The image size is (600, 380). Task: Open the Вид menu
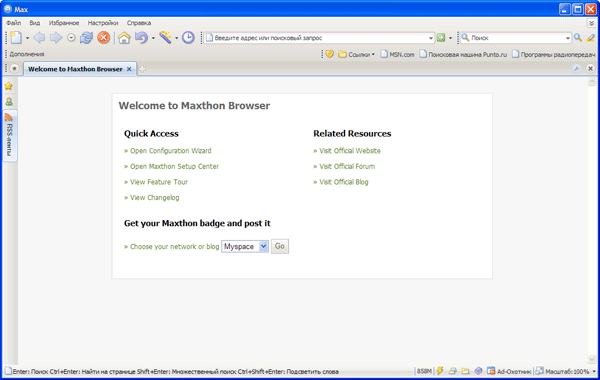coord(34,23)
